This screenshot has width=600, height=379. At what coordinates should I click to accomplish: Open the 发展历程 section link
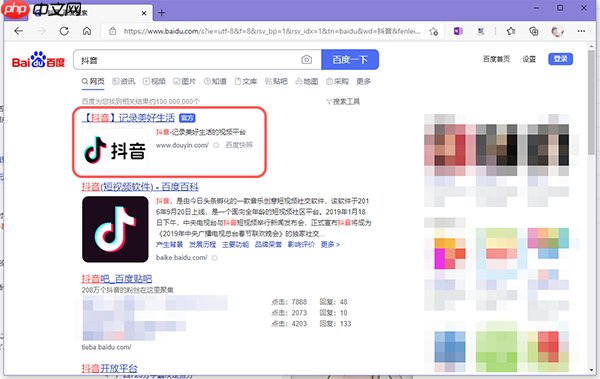click(x=202, y=245)
